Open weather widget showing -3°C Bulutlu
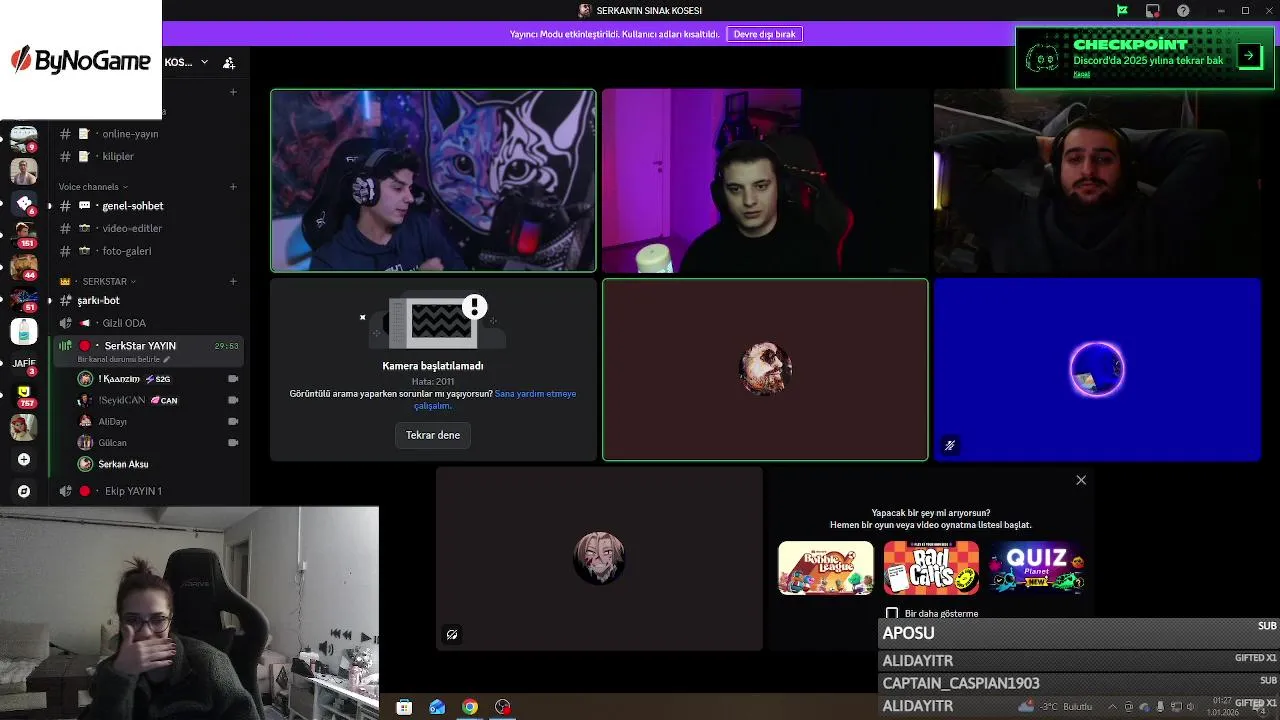This screenshot has height=720, width=1280. click(1056, 707)
